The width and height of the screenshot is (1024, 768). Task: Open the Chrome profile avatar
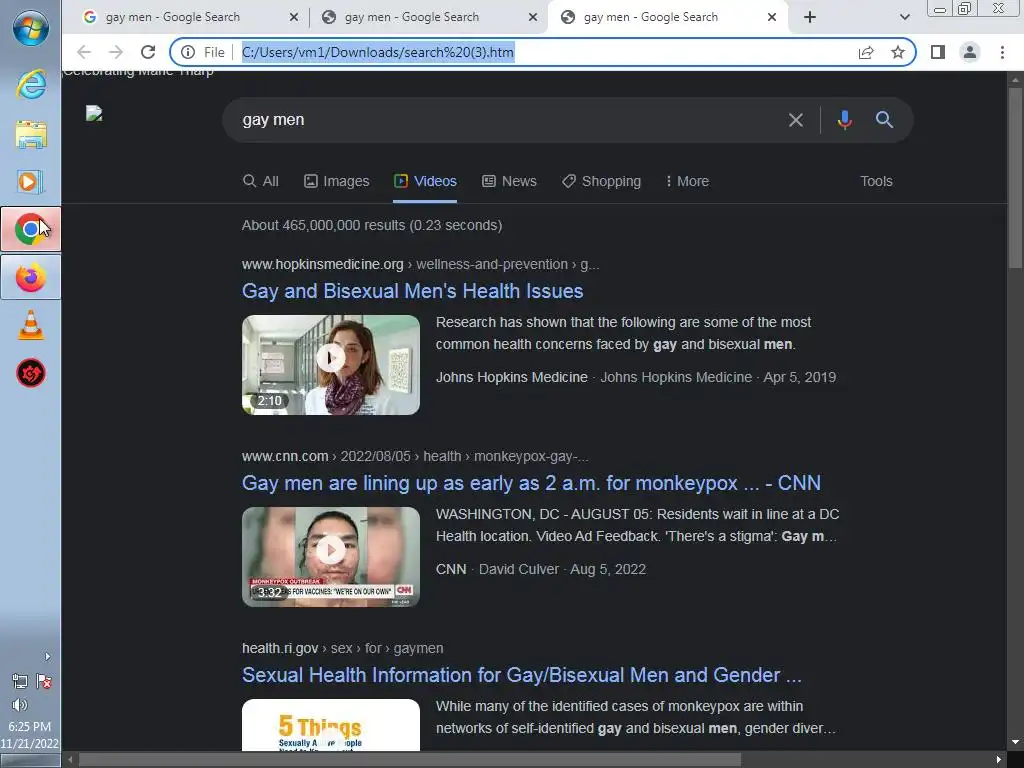point(970,52)
